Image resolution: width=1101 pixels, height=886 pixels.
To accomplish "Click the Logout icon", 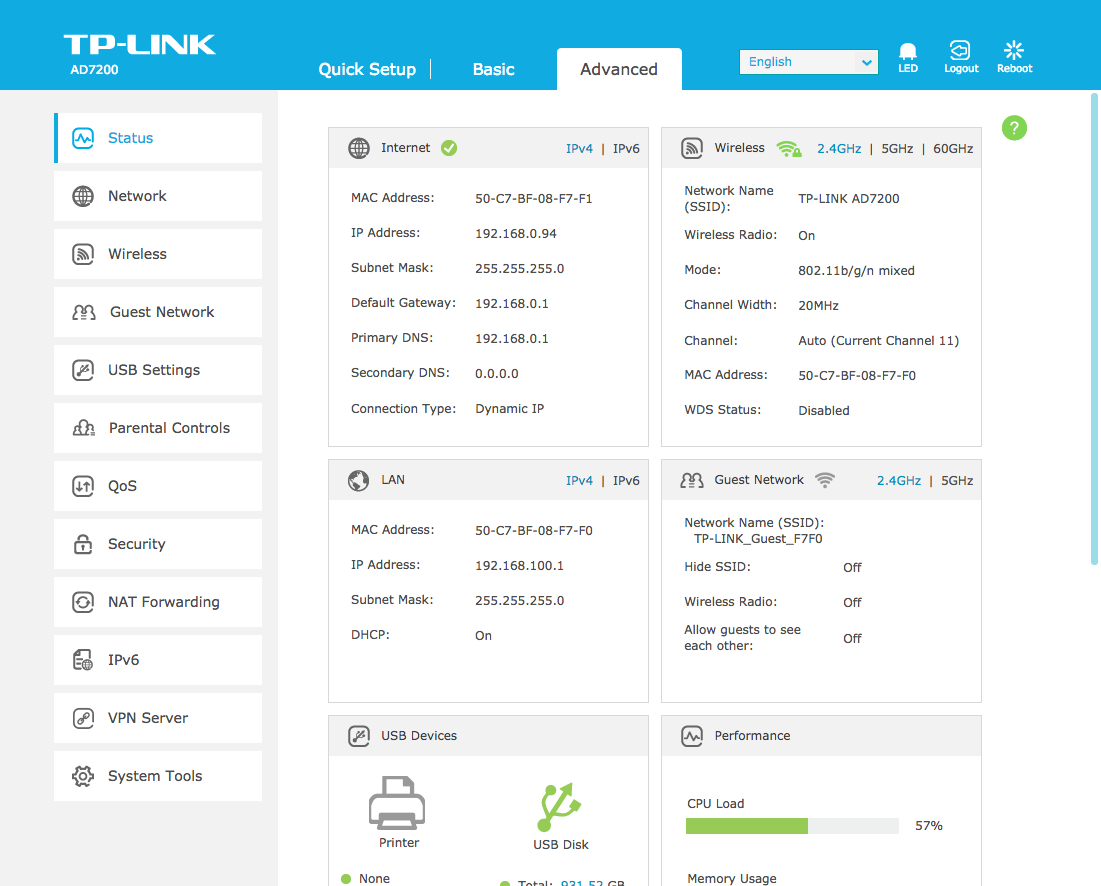I will [x=960, y=52].
